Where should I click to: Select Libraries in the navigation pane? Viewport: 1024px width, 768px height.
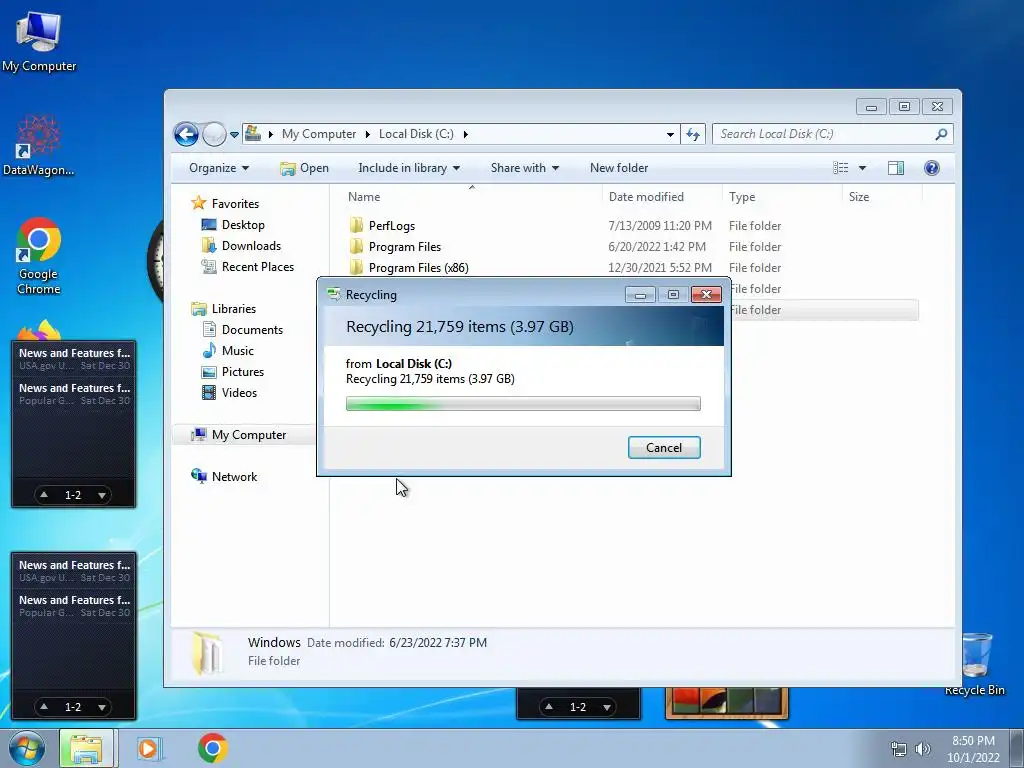pyautogui.click(x=223, y=309)
